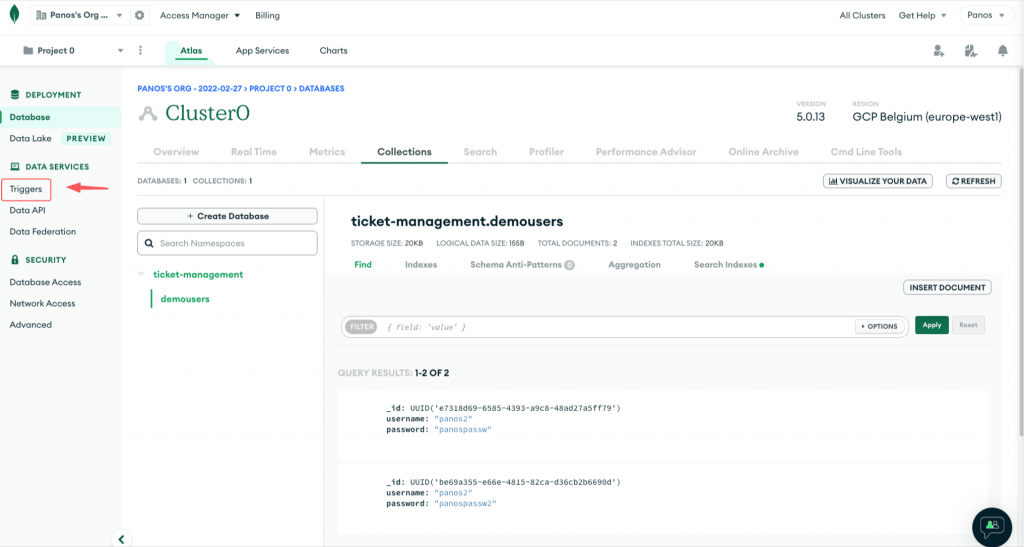Select the Indexes sub-tab

pyautogui.click(x=421, y=264)
